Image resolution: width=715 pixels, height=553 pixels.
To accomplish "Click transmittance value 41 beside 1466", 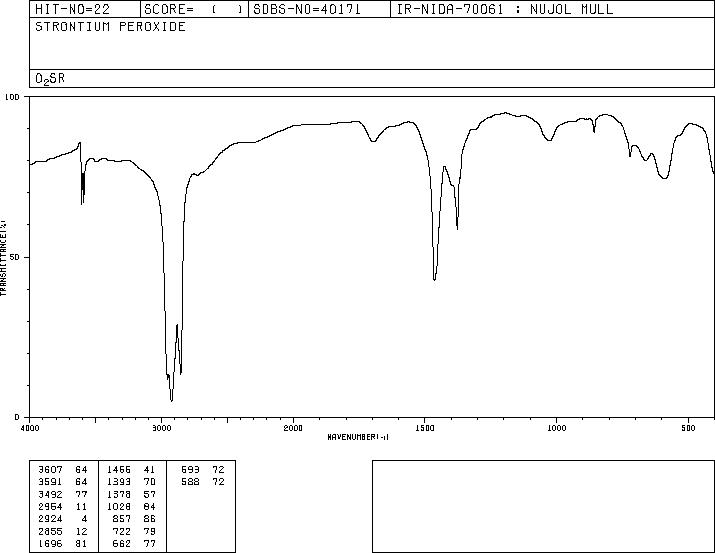I will [x=150, y=470].
